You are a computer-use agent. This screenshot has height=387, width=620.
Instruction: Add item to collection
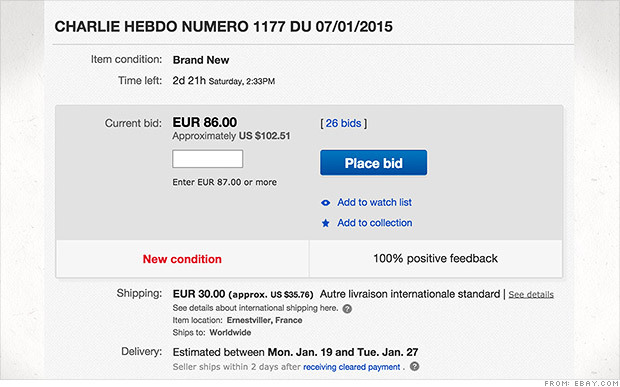(x=374, y=223)
